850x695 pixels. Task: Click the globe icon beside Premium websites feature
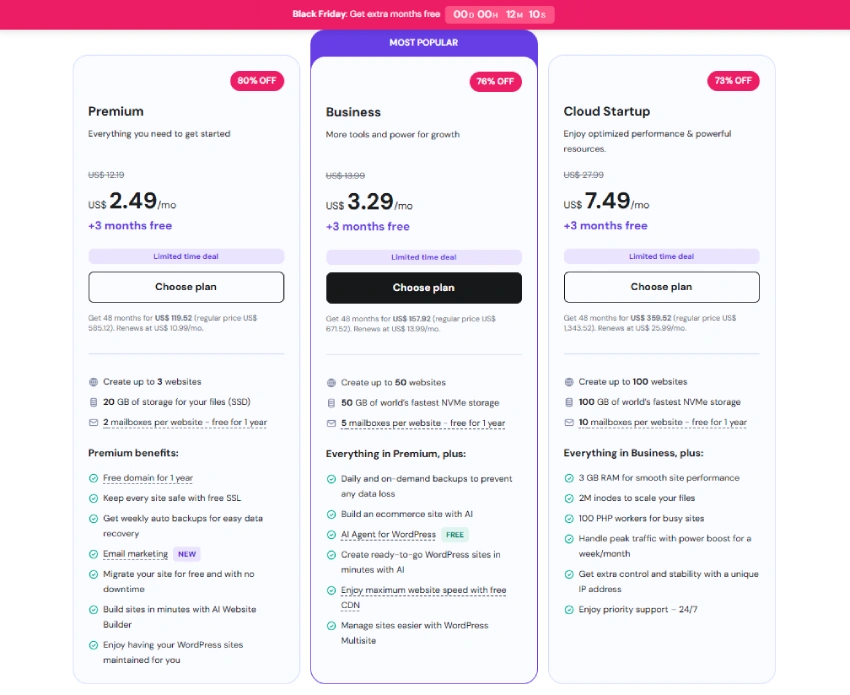pos(95,381)
